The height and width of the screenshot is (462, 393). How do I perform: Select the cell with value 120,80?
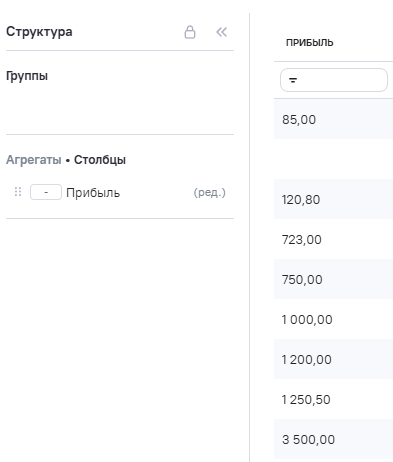pyautogui.click(x=333, y=199)
